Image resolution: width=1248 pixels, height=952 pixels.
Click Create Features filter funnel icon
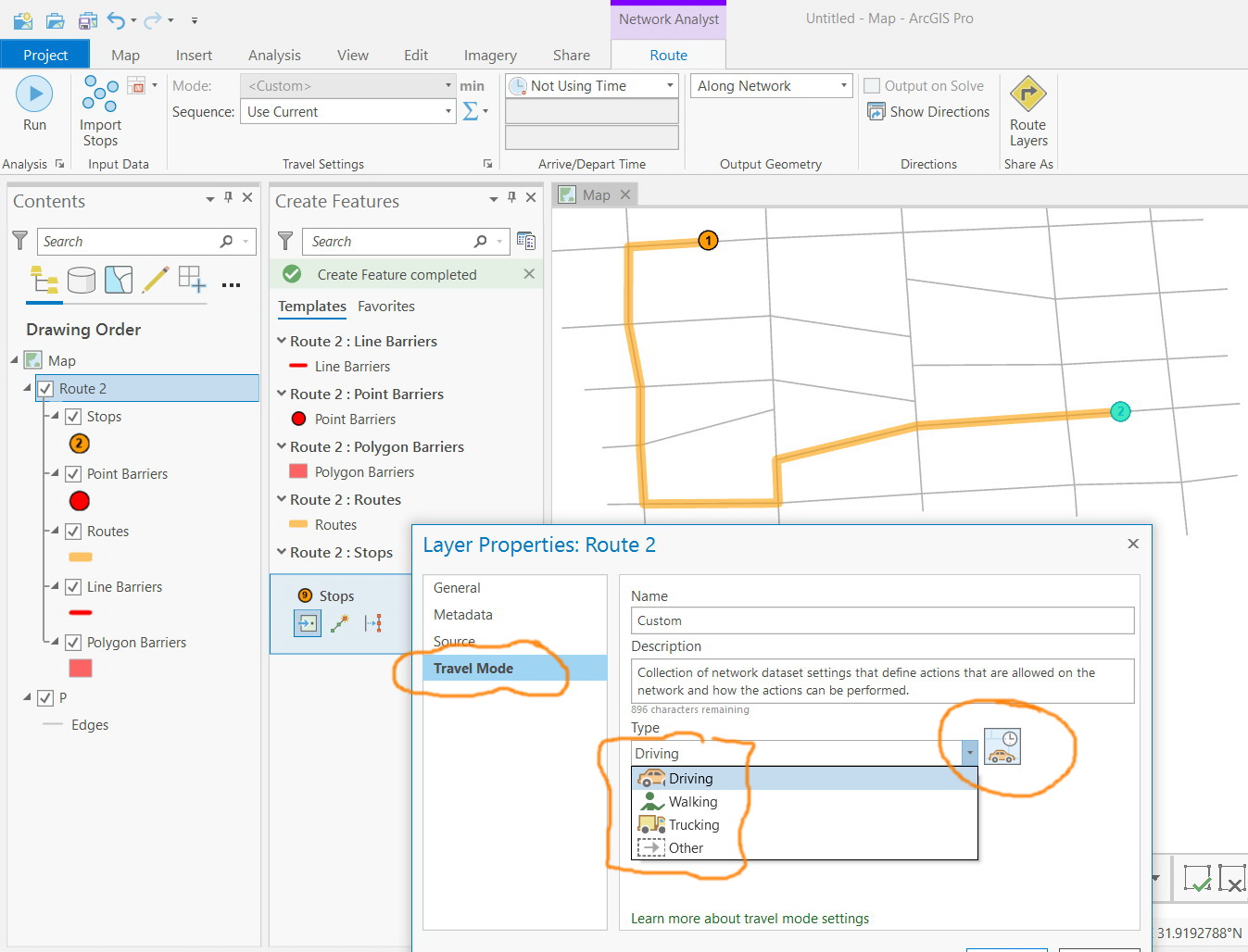pos(285,241)
